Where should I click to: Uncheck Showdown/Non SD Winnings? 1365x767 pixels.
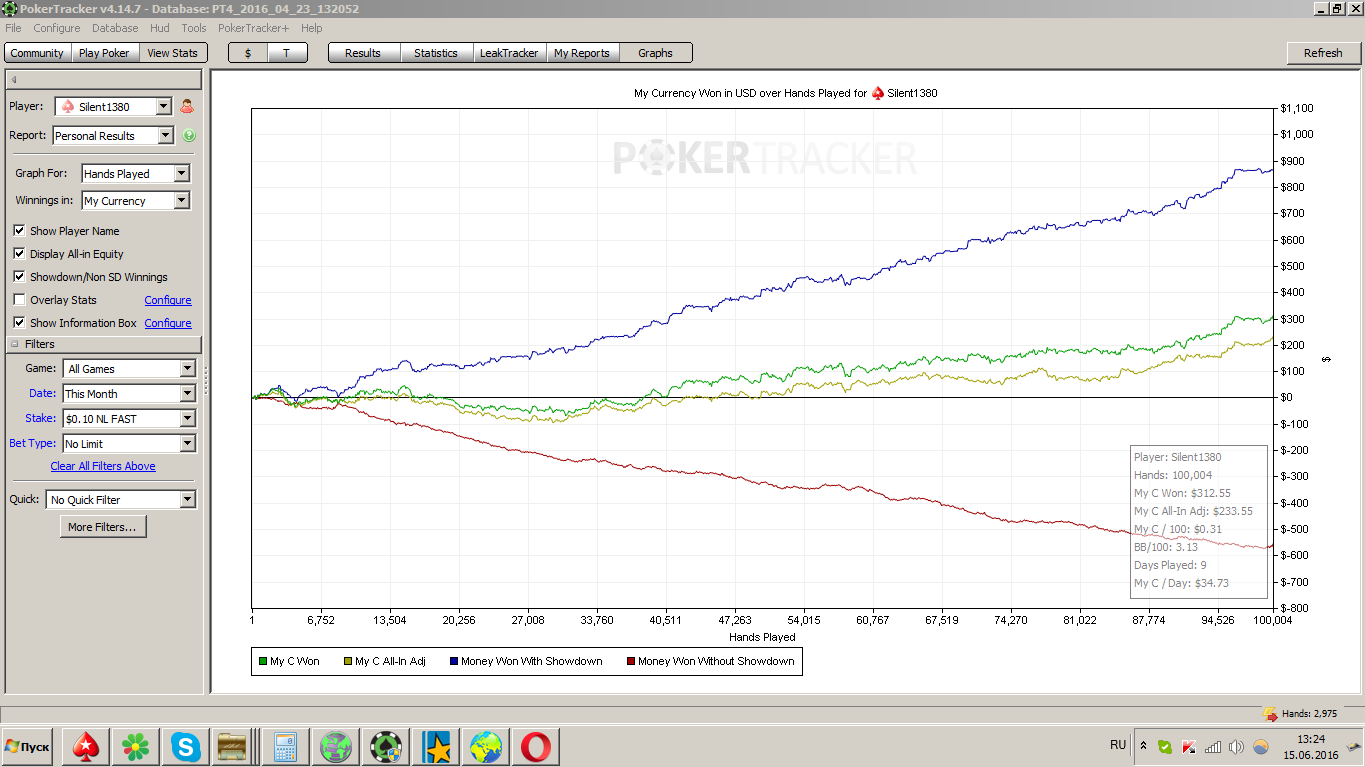tap(19, 277)
